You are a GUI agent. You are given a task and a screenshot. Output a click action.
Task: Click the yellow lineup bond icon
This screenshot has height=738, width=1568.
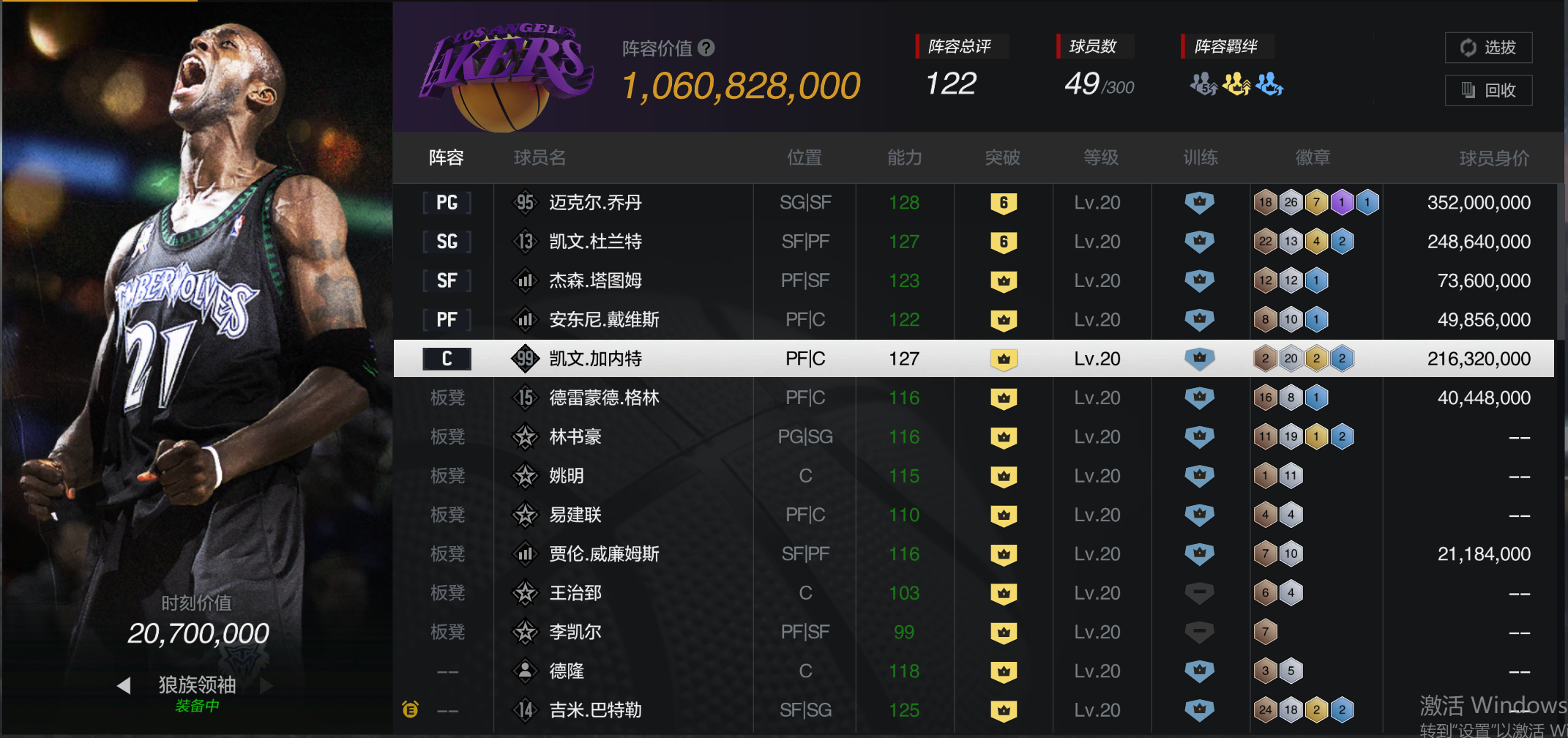pyautogui.click(x=1236, y=84)
